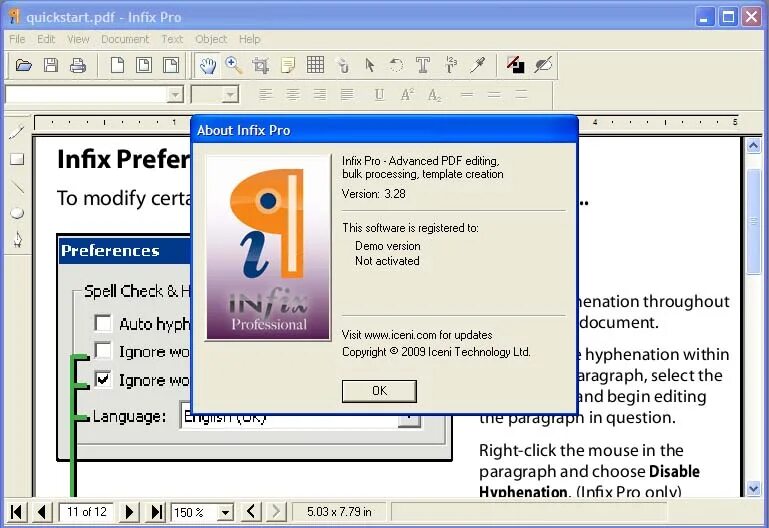Go to the next page
769x528 pixels.
pos(129,512)
